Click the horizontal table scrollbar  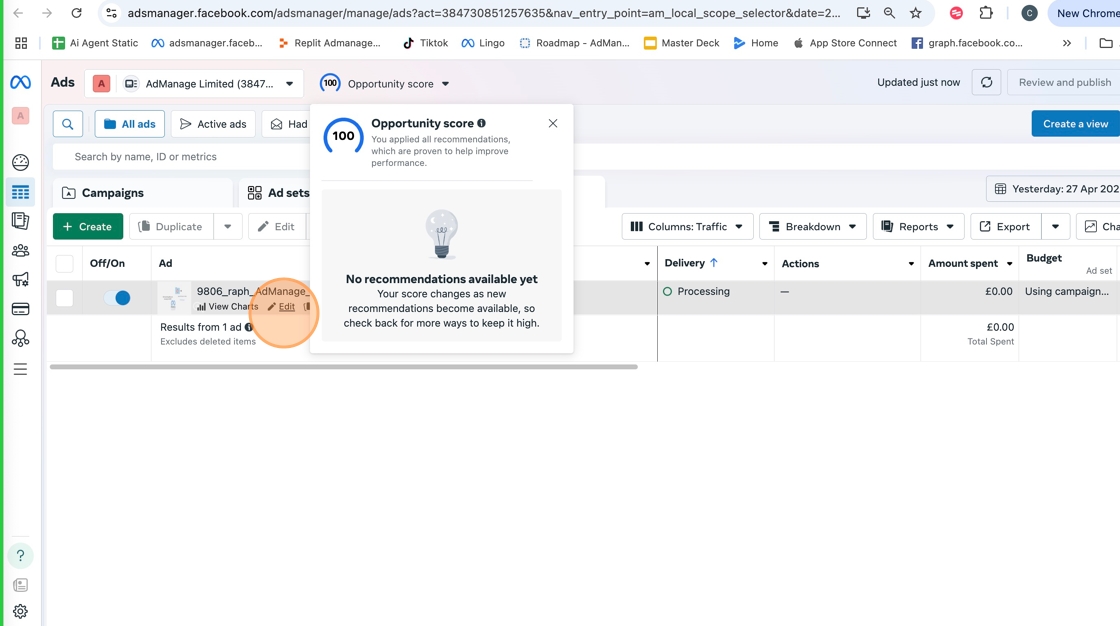click(344, 367)
